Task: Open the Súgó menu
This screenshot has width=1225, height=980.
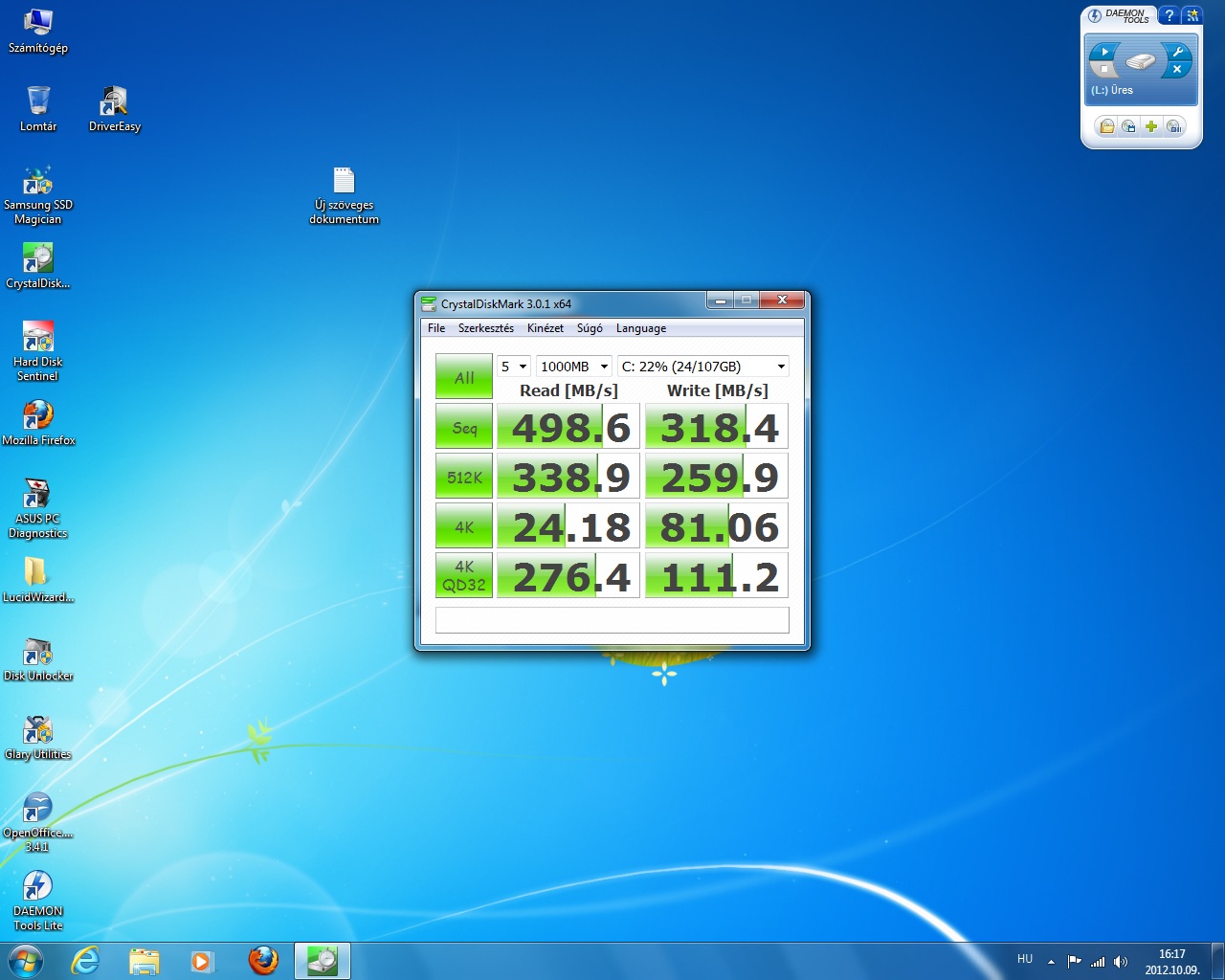Action: tap(590, 328)
